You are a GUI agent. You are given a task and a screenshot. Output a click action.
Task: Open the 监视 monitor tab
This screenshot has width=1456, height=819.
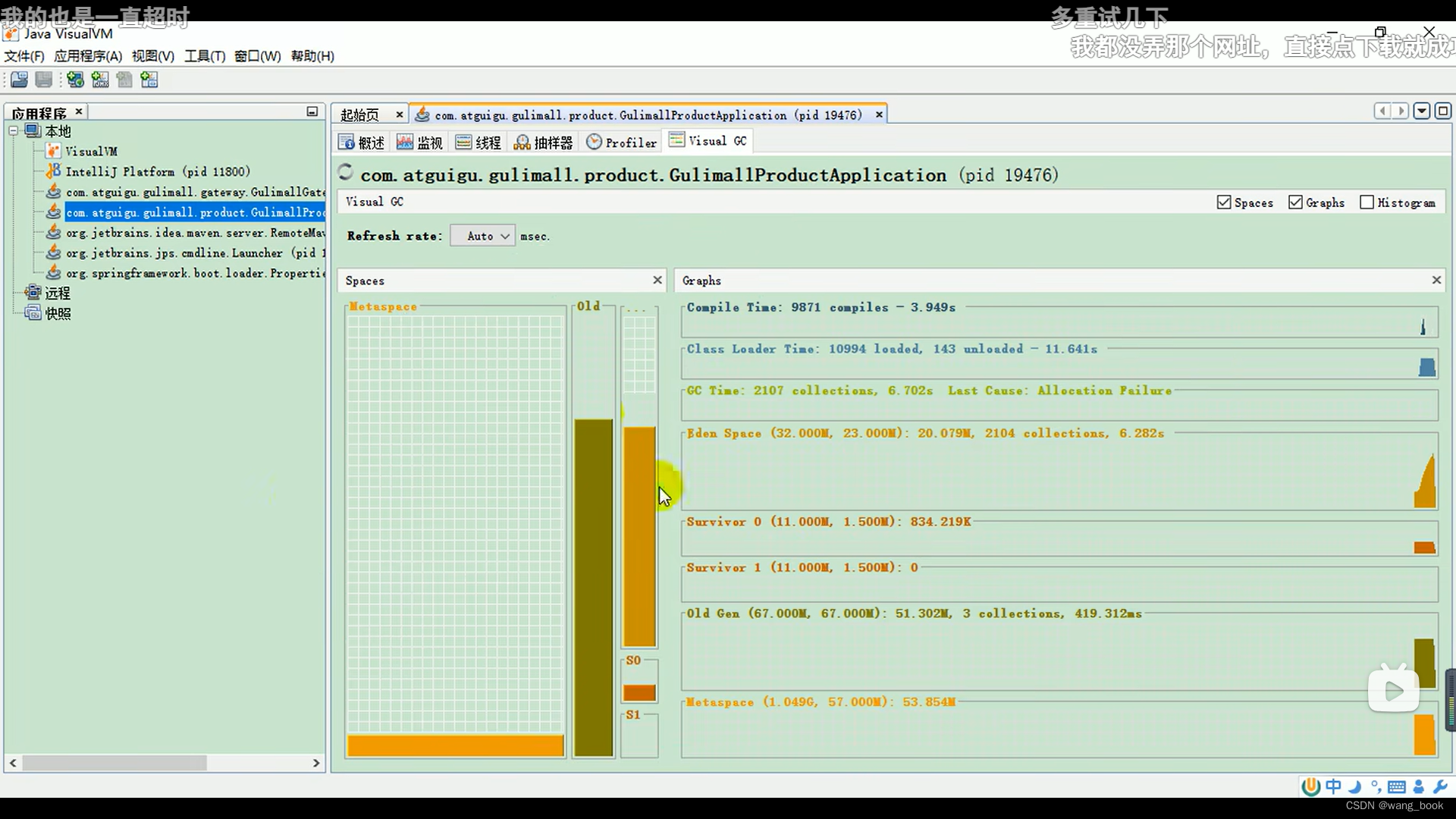tap(419, 143)
